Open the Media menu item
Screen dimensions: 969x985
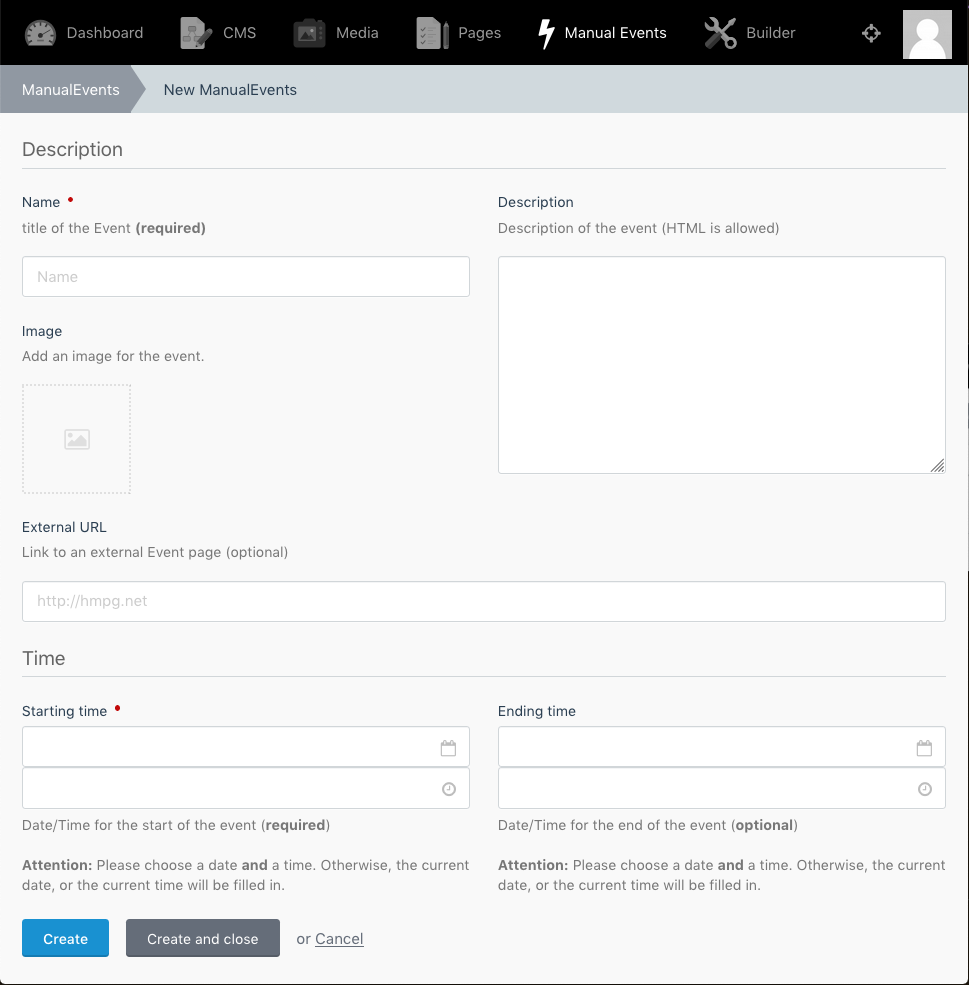(336, 33)
